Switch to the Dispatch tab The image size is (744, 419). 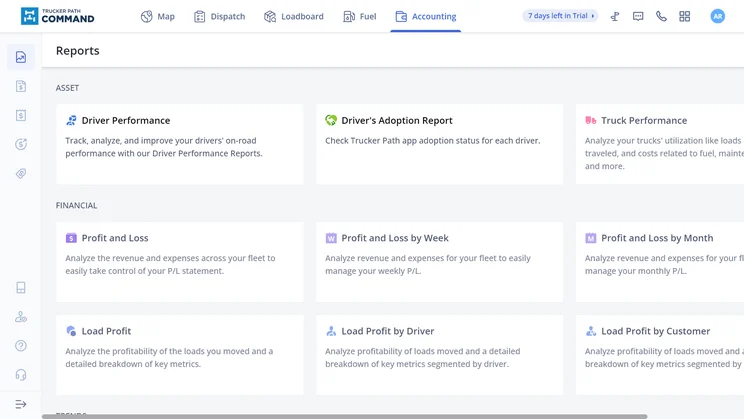pos(220,17)
